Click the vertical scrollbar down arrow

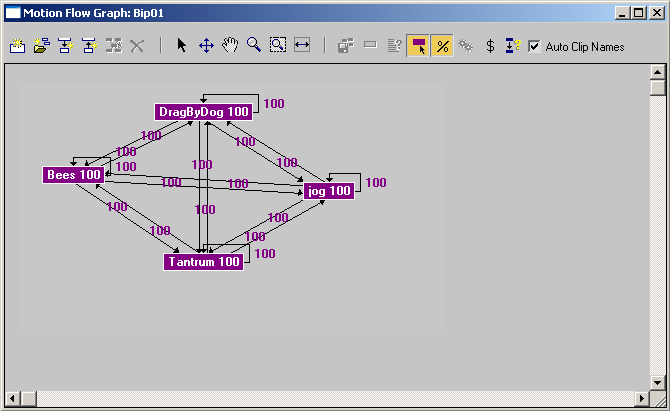657,382
